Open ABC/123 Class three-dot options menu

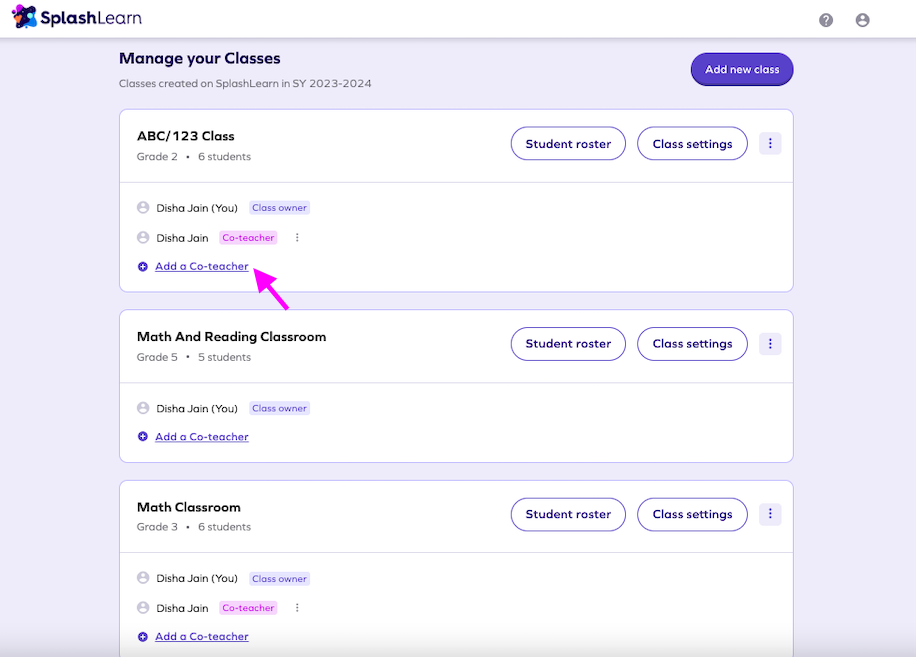click(770, 144)
